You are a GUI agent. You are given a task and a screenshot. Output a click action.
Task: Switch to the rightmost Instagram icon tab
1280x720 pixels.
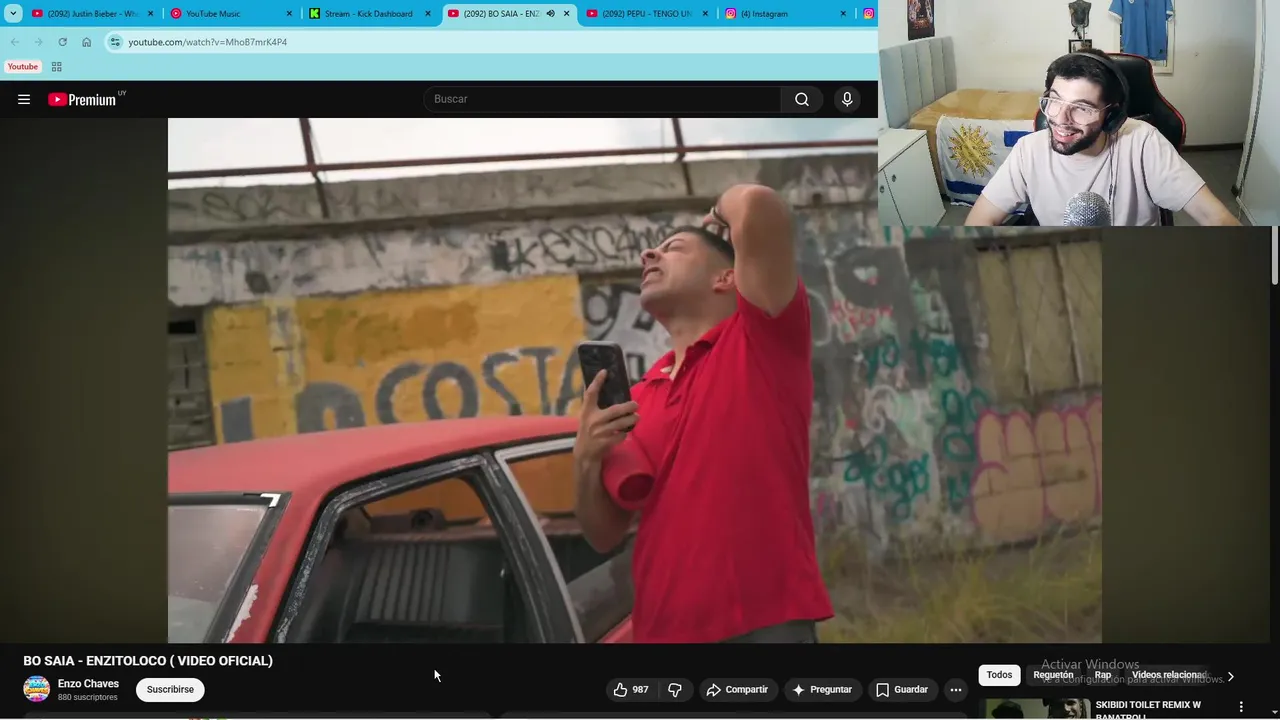click(x=868, y=14)
